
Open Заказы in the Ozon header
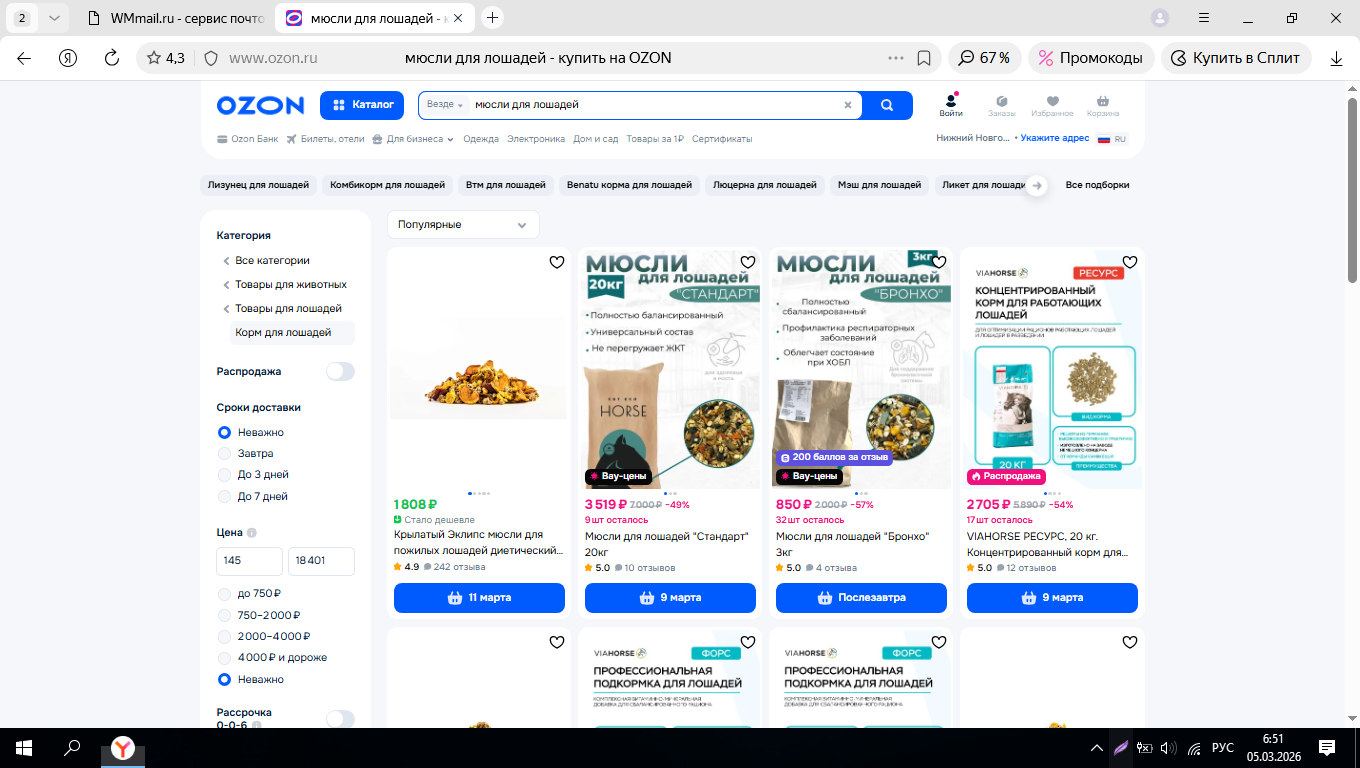1001,105
